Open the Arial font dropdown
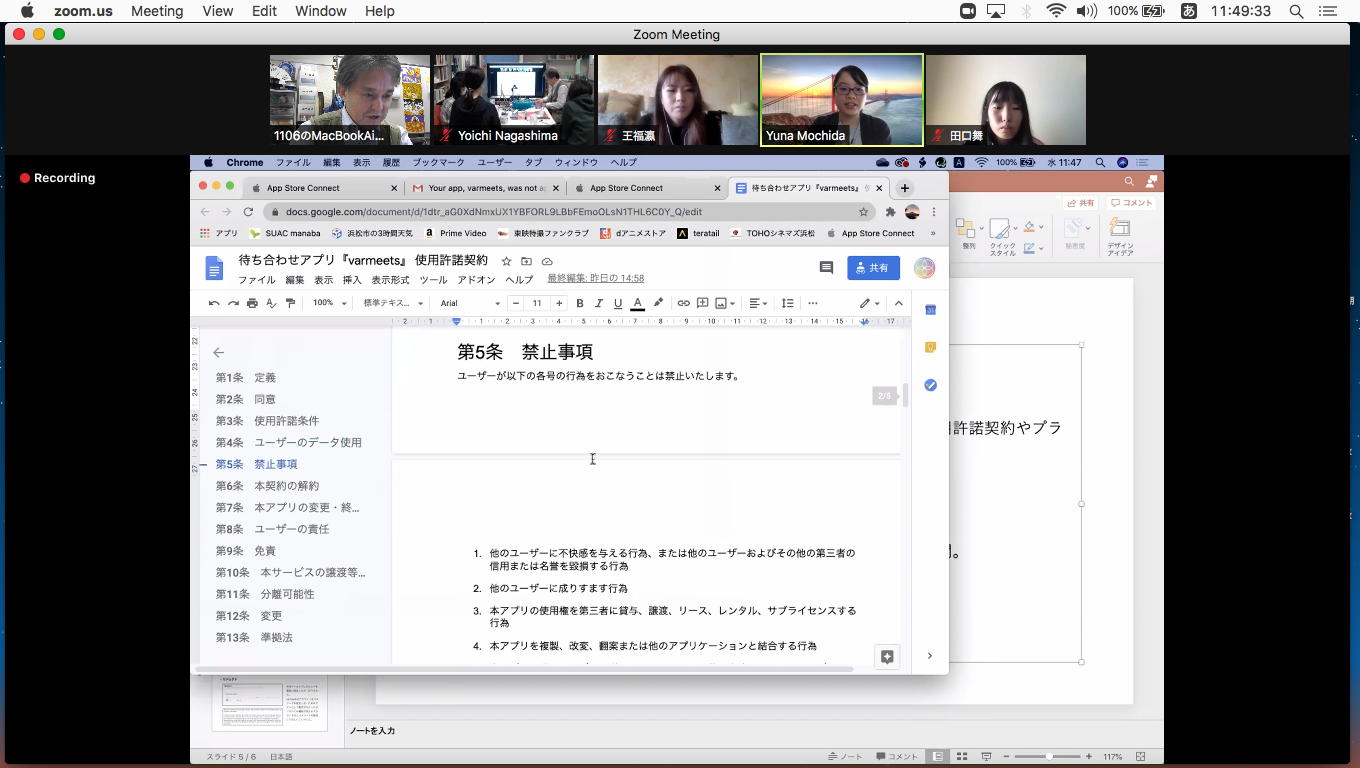The image size is (1360, 768). pos(470,303)
